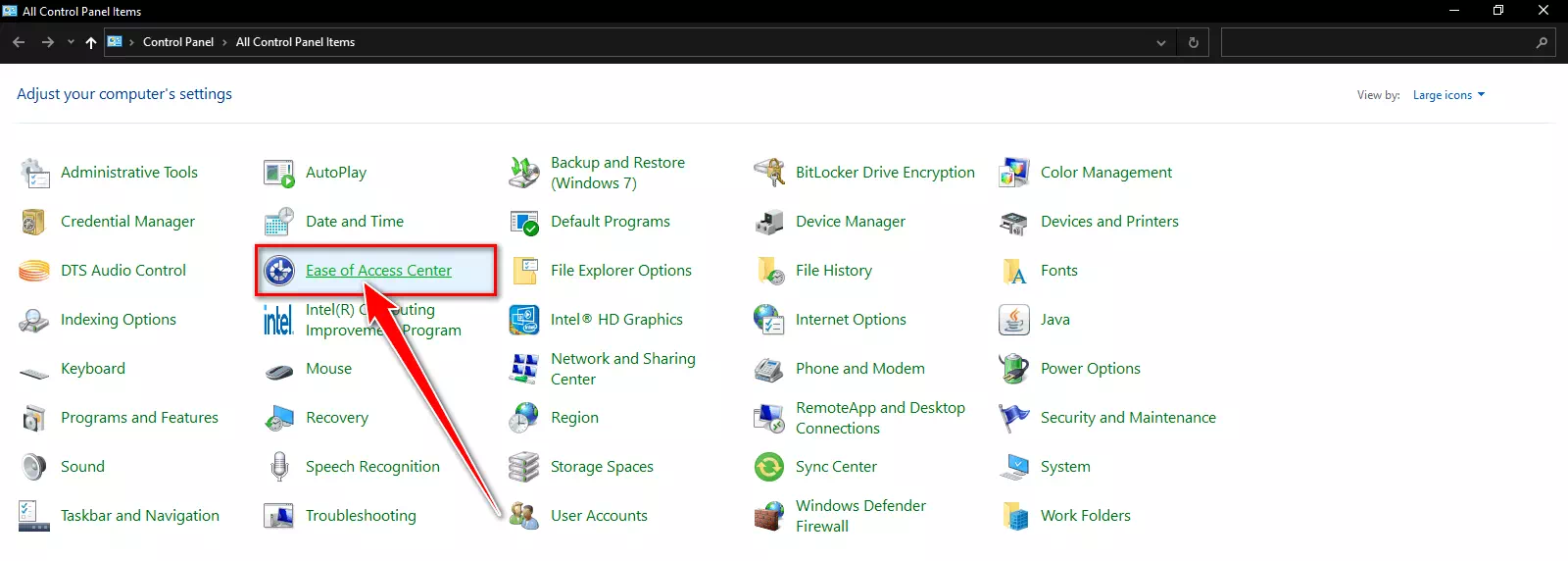This screenshot has height=561, width=1568.
Task: Refresh the Control Panel view
Action: tap(1193, 42)
